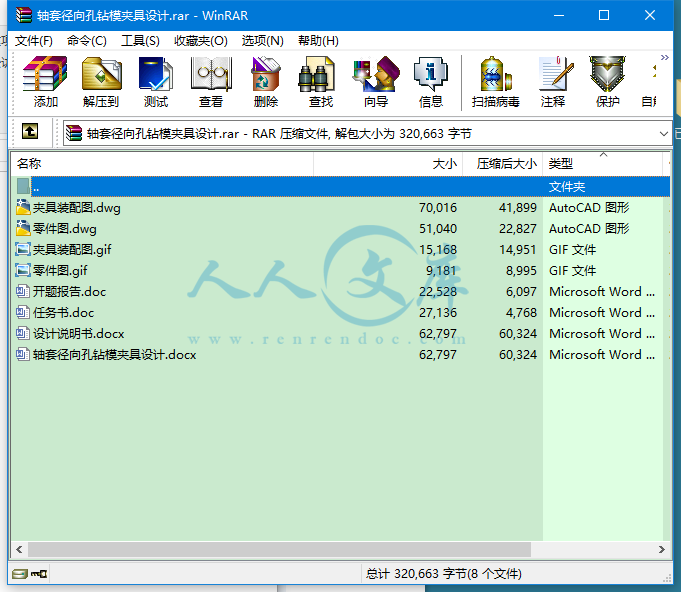
Task: Expand hidden toolbar buttons chevron
Action: pos(664,57)
